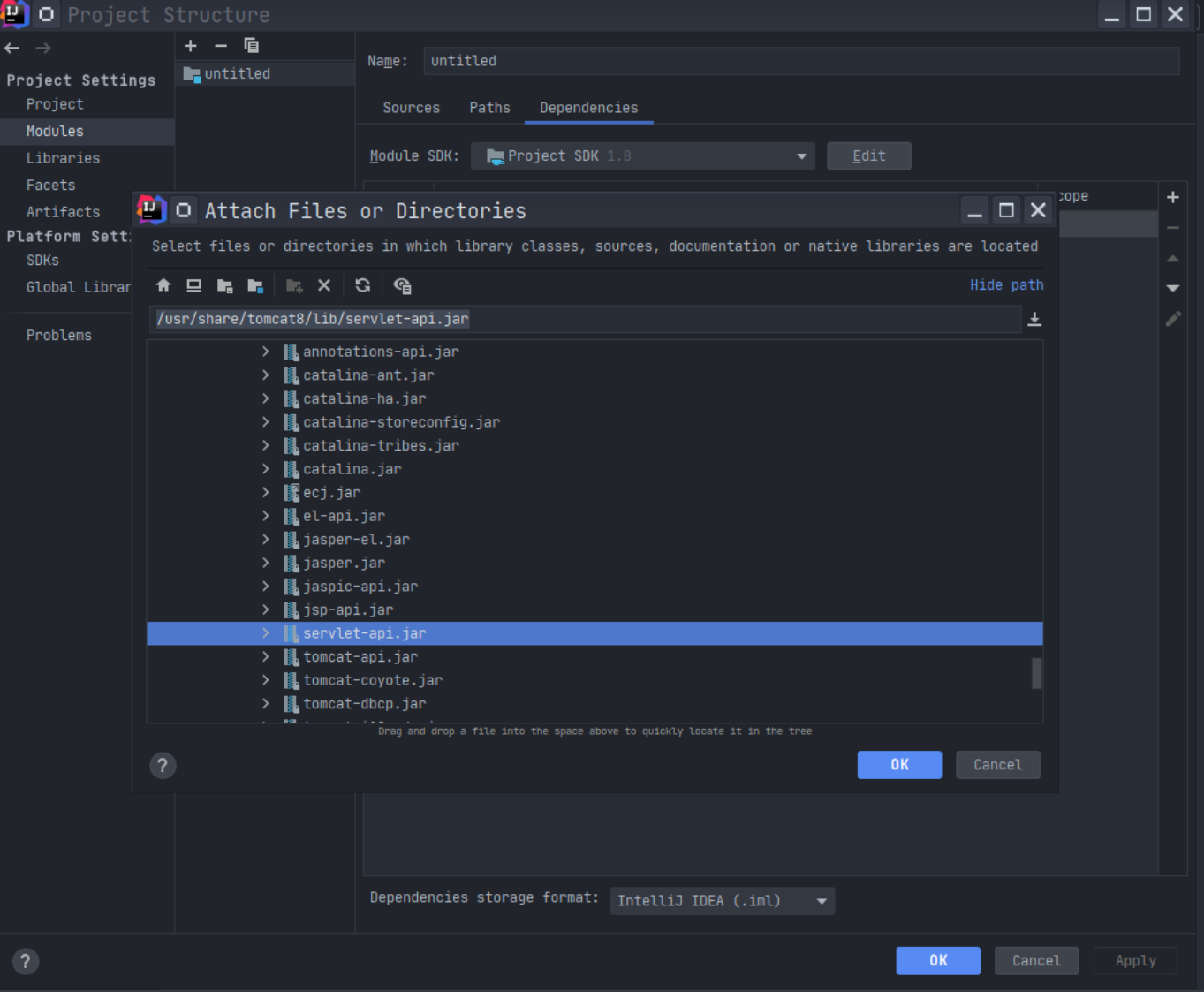Expand jasper.jar node
Screen dimensions: 1204x992
(x=265, y=563)
